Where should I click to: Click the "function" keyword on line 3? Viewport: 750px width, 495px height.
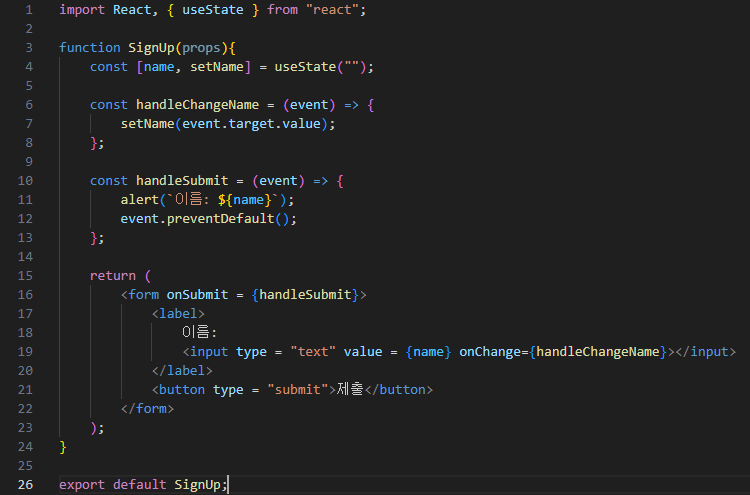click(x=89, y=48)
